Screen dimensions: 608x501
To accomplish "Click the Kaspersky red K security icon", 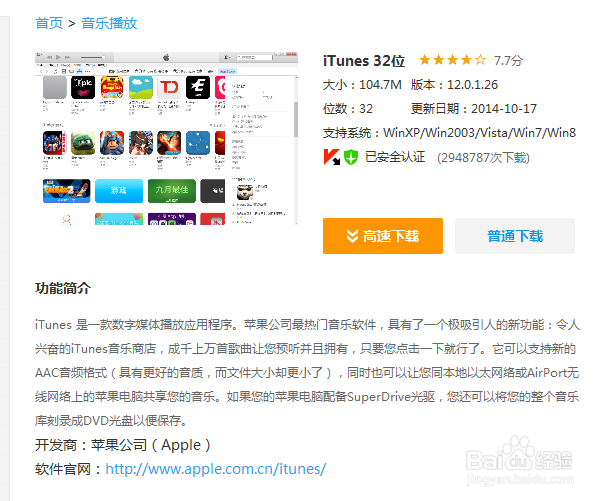I will (332, 157).
